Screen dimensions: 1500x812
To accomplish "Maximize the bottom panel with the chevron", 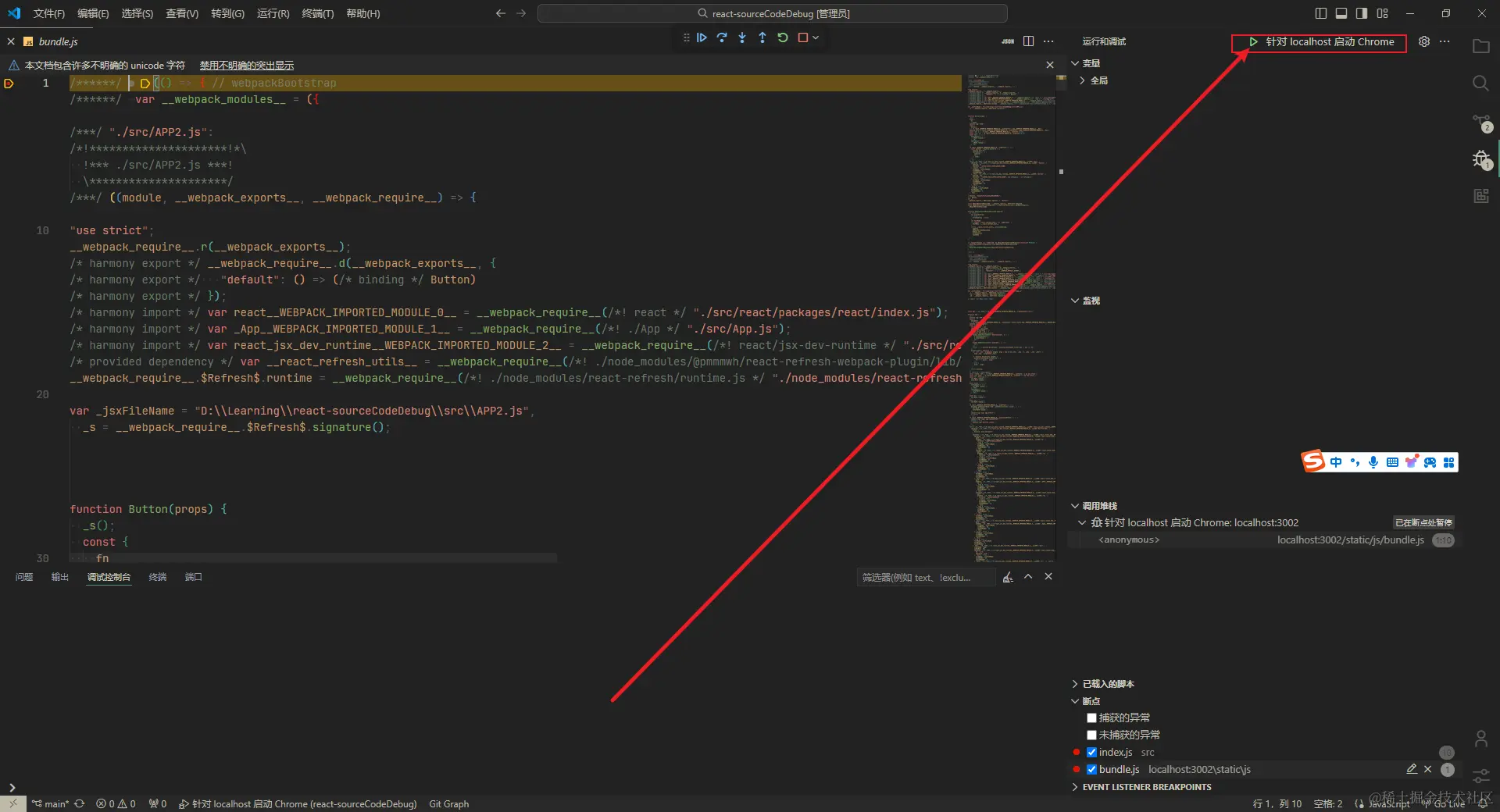I will tap(1028, 577).
